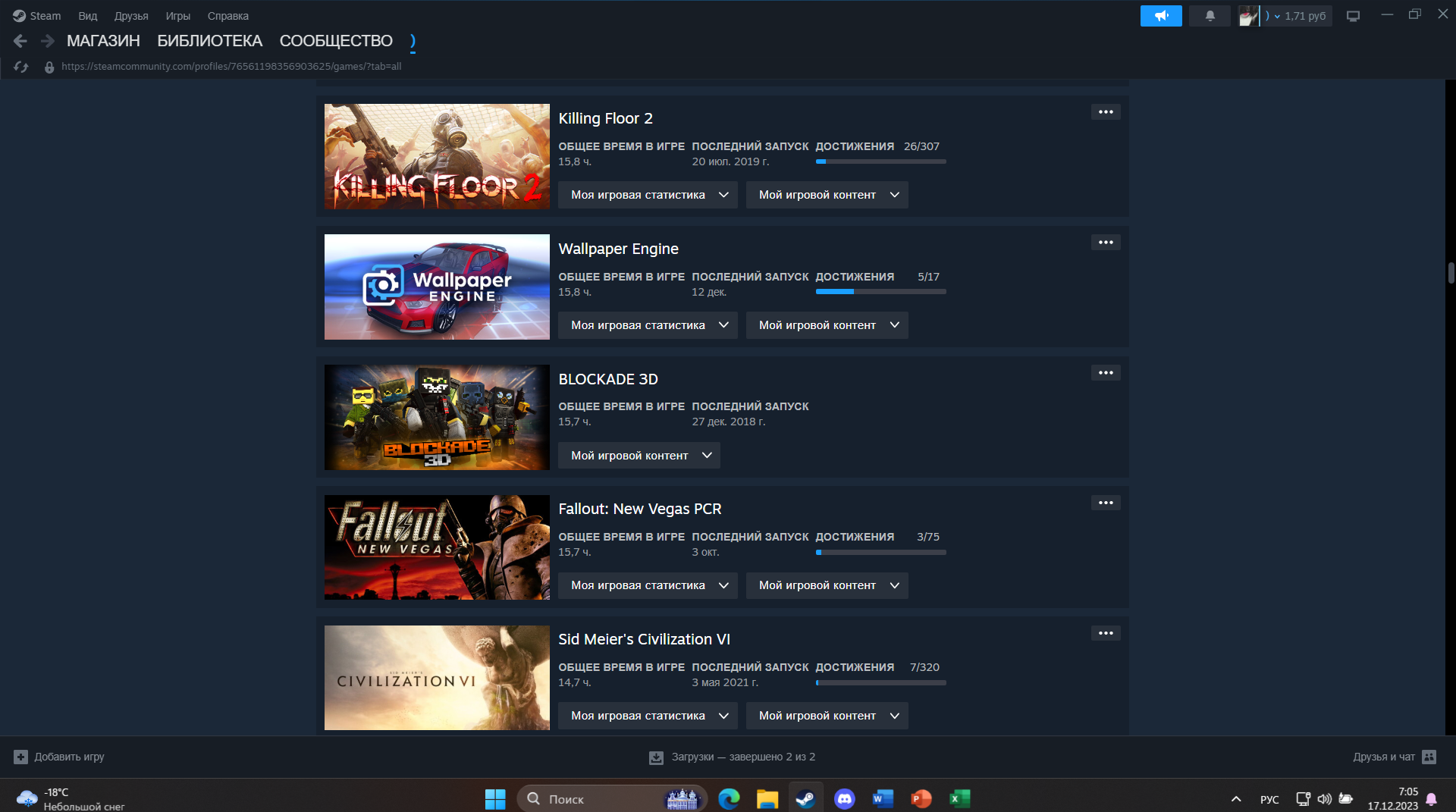
Task: Click the forward navigation arrow
Action: point(48,41)
